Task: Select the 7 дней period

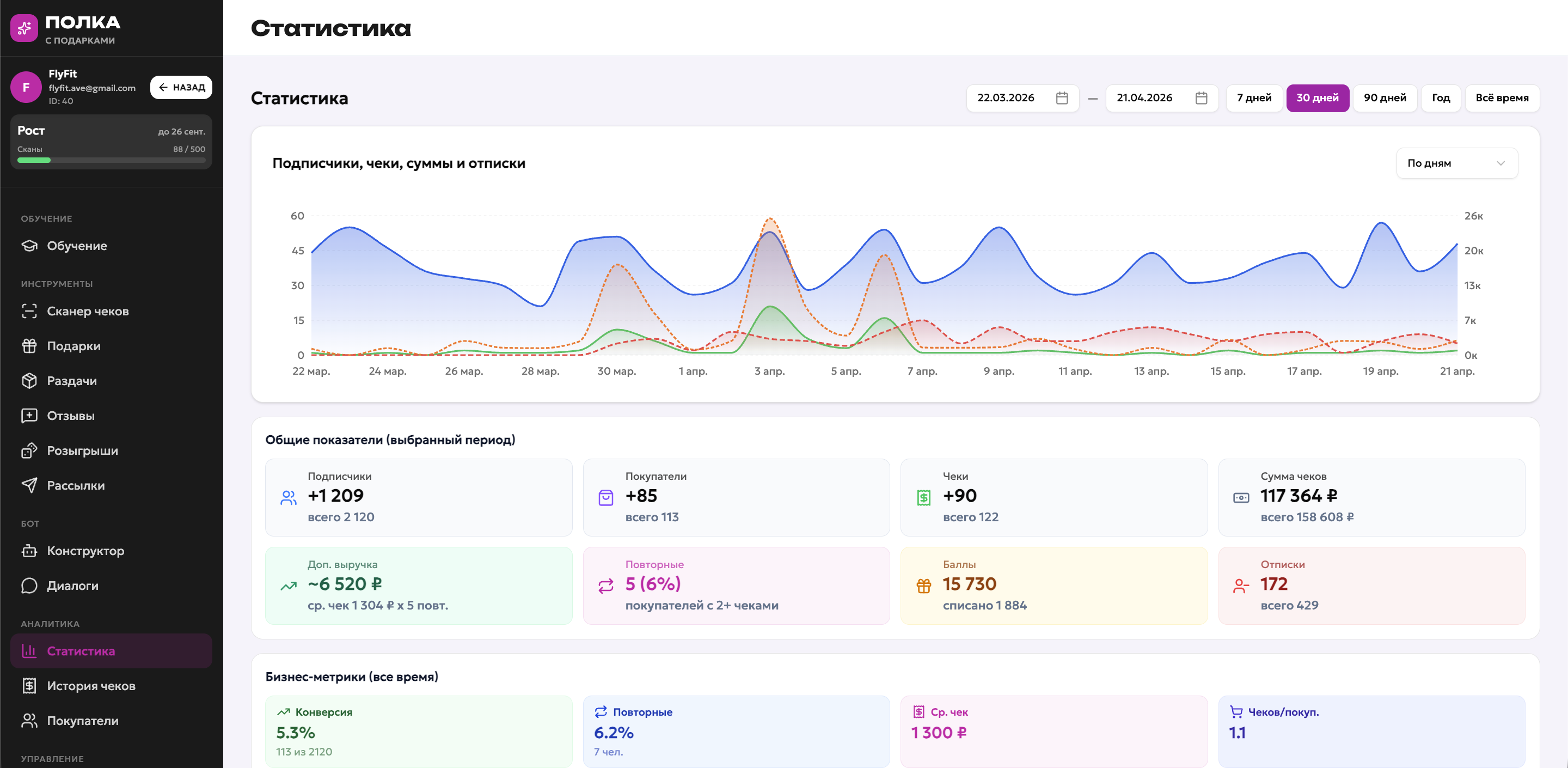Action: [1254, 98]
